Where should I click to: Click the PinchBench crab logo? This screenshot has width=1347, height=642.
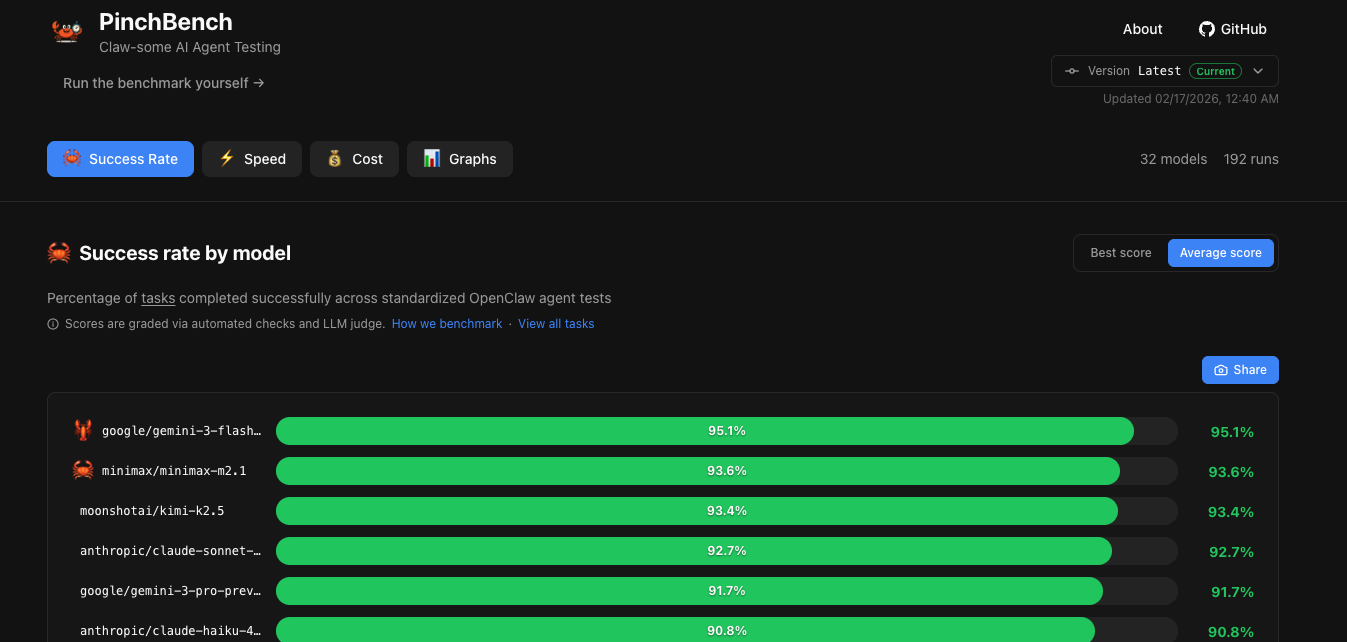tap(67, 31)
